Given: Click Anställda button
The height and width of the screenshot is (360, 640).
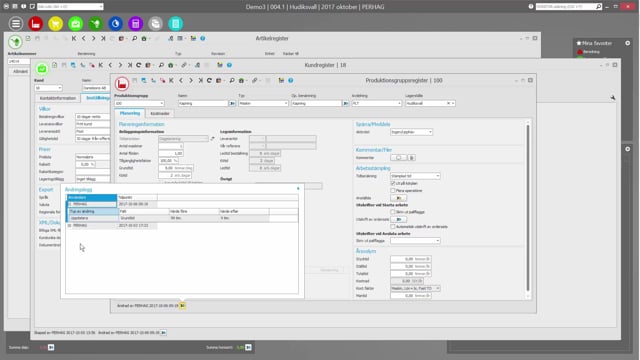Looking at the screenshot, I should click(x=398, y=198).
